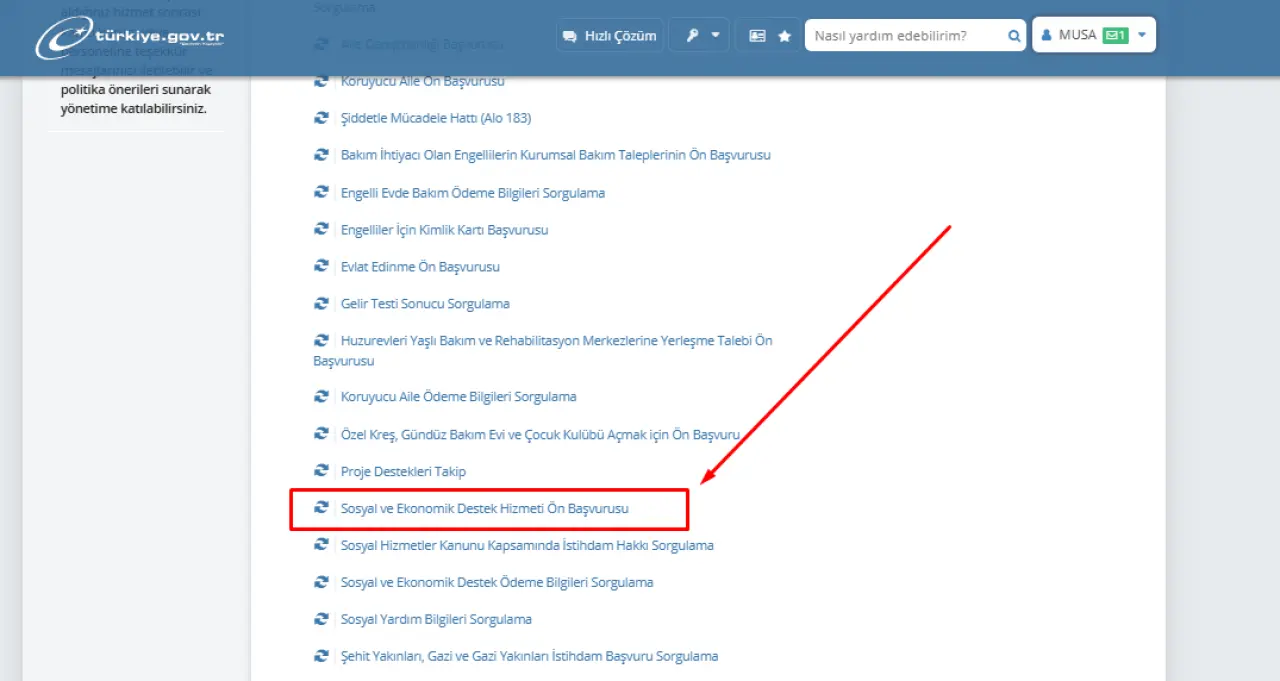This screenshot has height=681, width=1280.
Task: Click the türkiye.gov.tr logo
Action: [130, 37]
